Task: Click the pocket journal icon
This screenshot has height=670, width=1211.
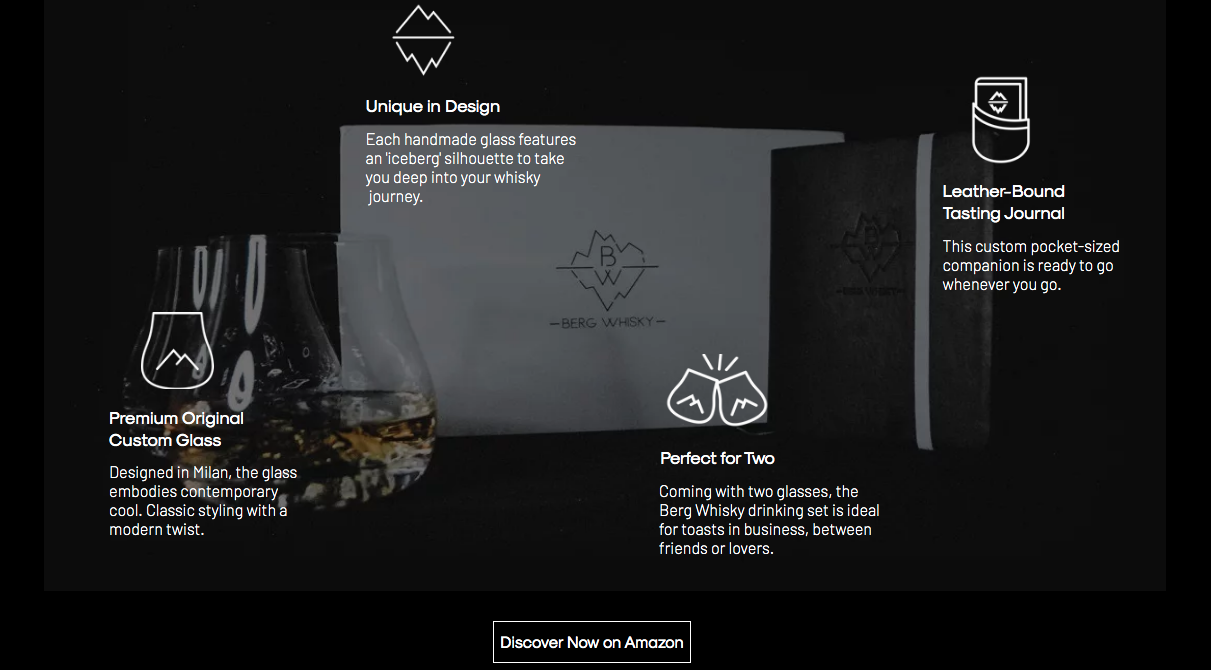Action: click(x=1000, y=120)
